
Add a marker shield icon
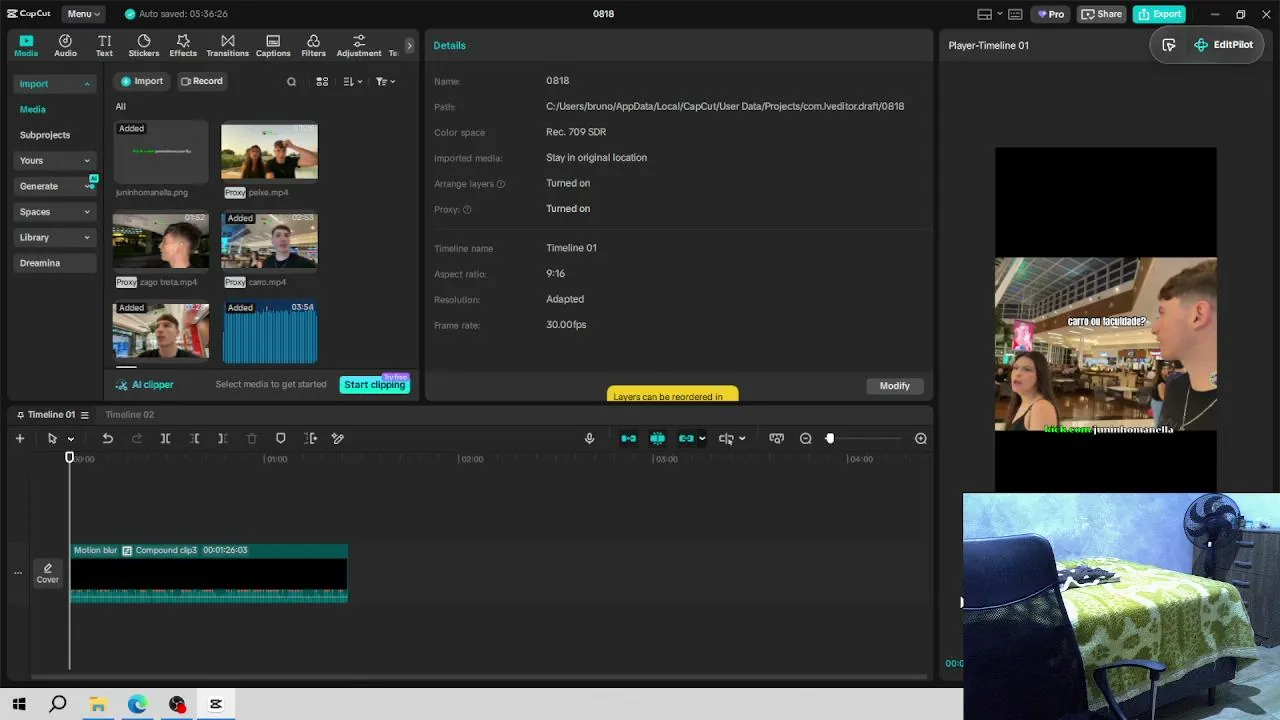[280, 438]
